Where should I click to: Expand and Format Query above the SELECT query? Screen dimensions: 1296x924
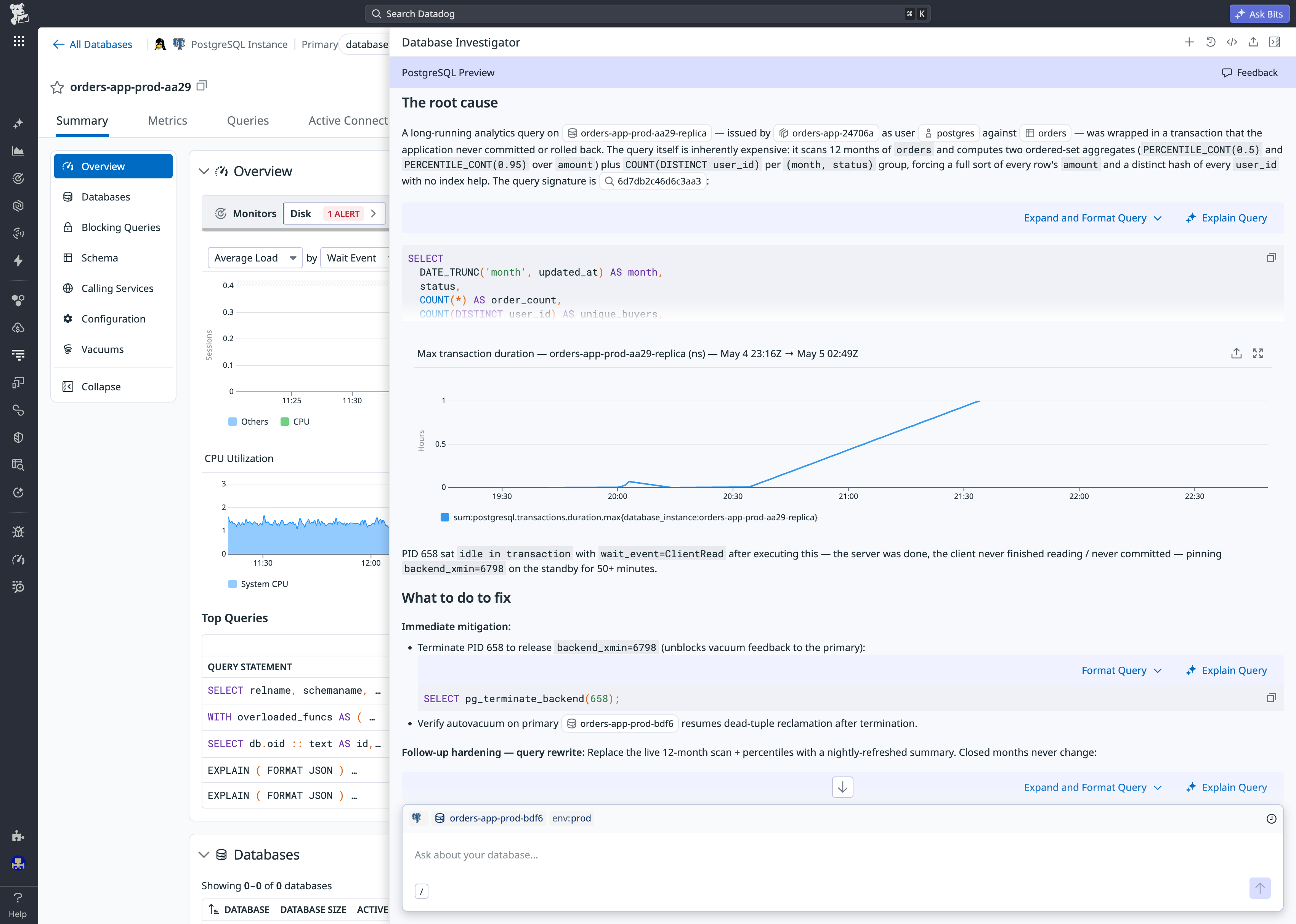pos(1092,218)
